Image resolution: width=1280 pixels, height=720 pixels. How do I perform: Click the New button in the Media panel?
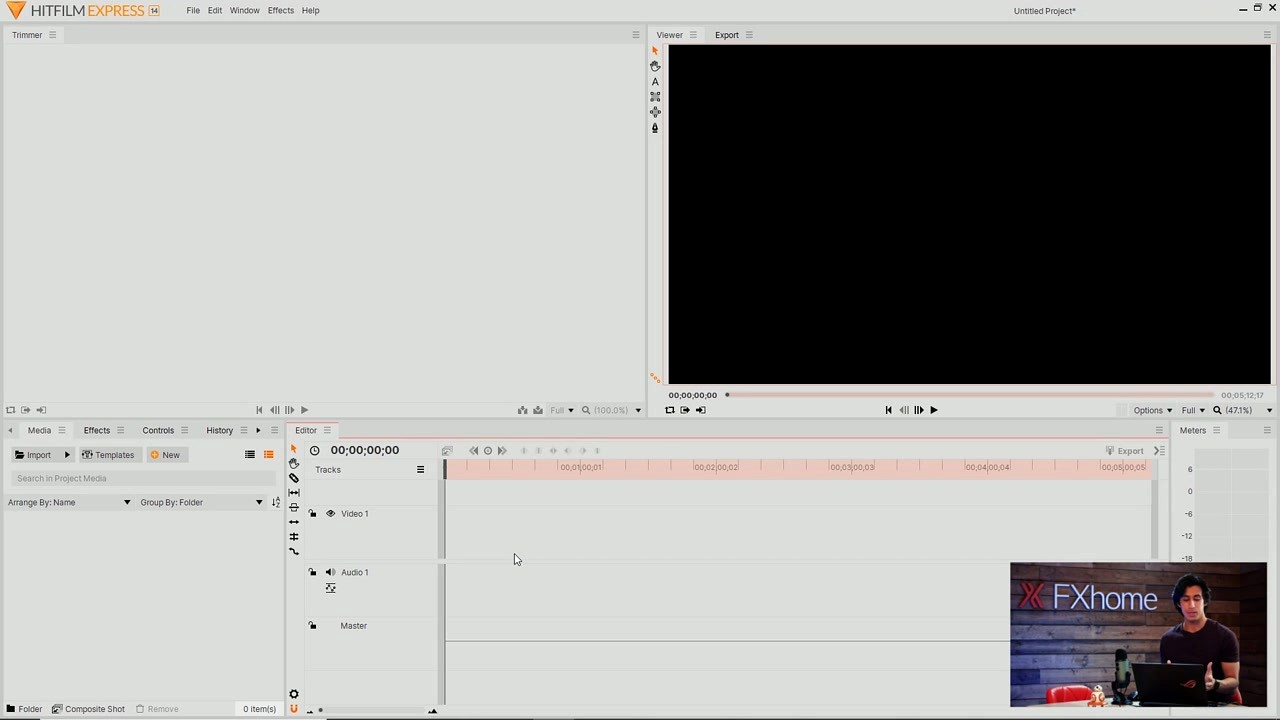pos(170,455)
